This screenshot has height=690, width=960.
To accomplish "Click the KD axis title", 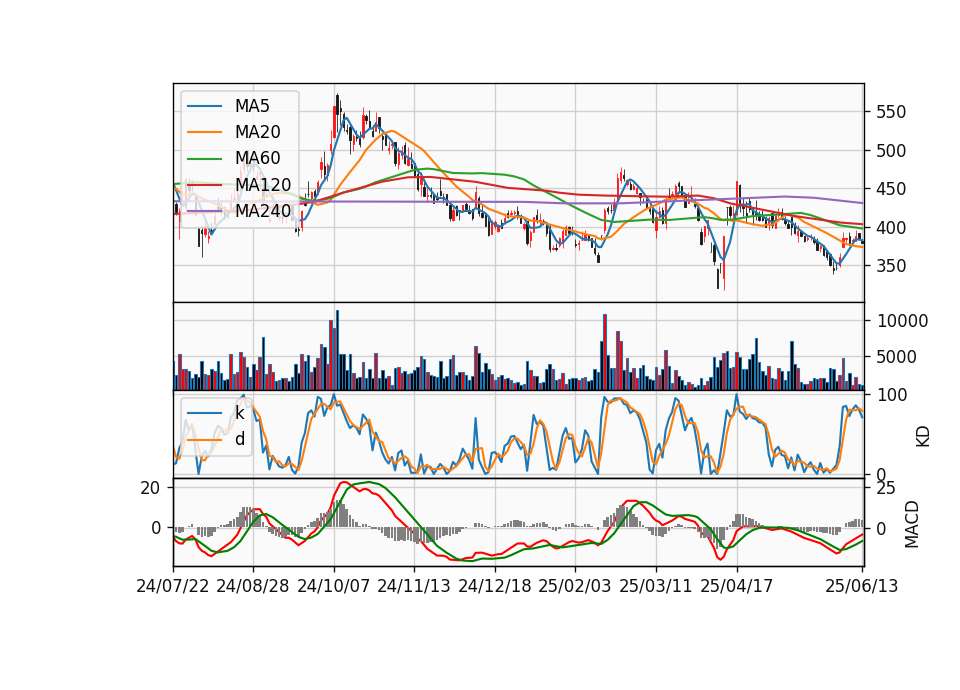I will (923, 437).
